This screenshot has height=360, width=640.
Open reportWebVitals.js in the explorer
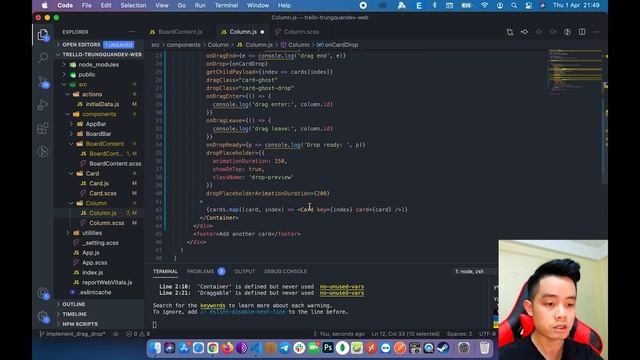tap(107, 282)
